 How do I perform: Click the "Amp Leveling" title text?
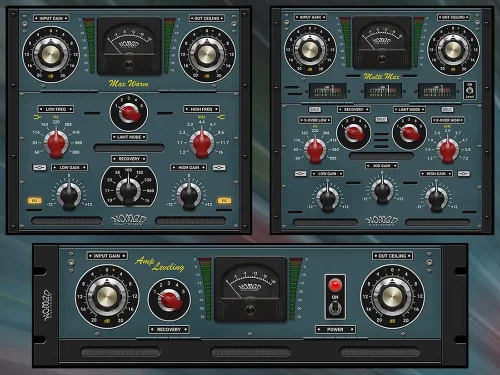[x=160, y=264]
